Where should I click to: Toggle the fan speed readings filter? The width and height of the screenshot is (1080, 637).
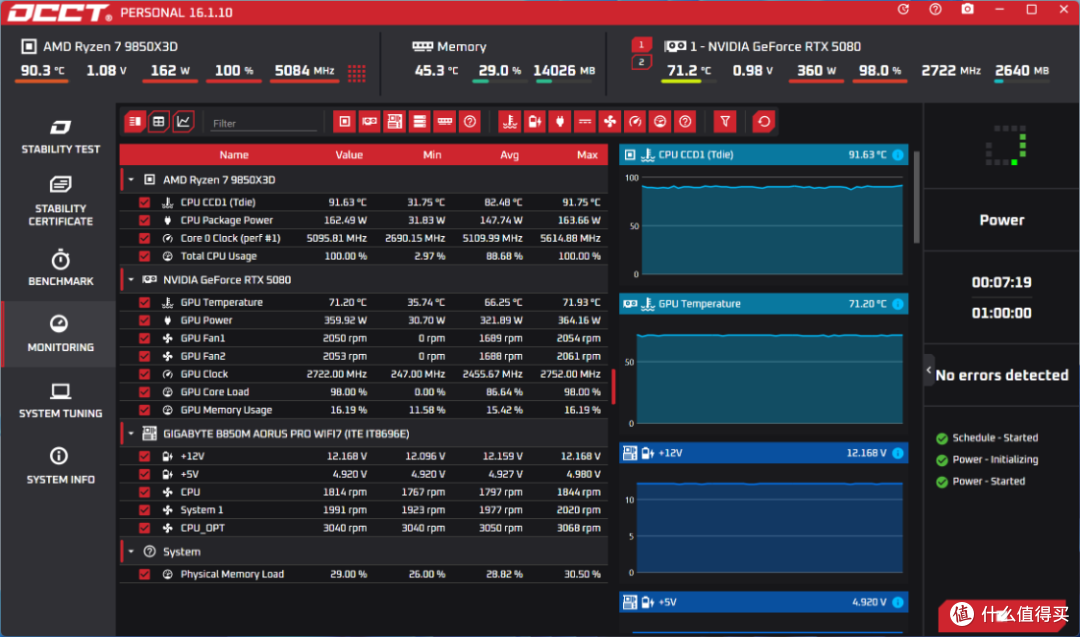coord(610,122)
